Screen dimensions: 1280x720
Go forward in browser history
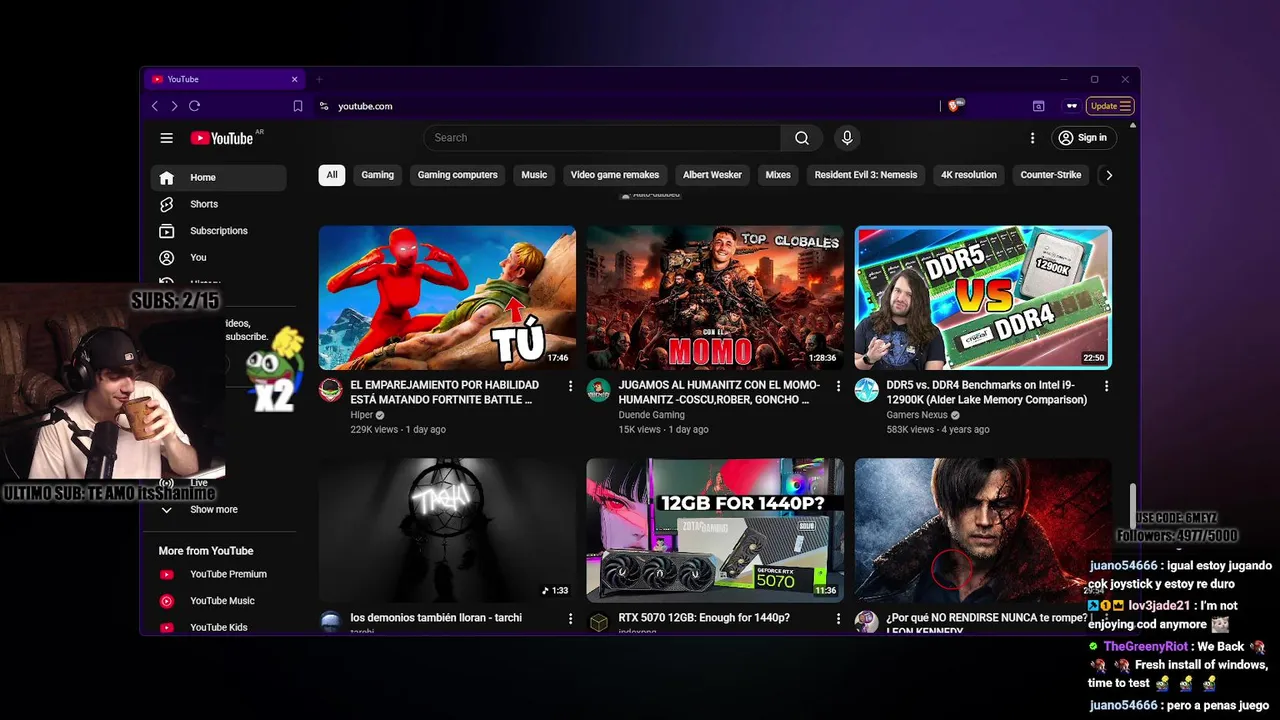(174, 106)
